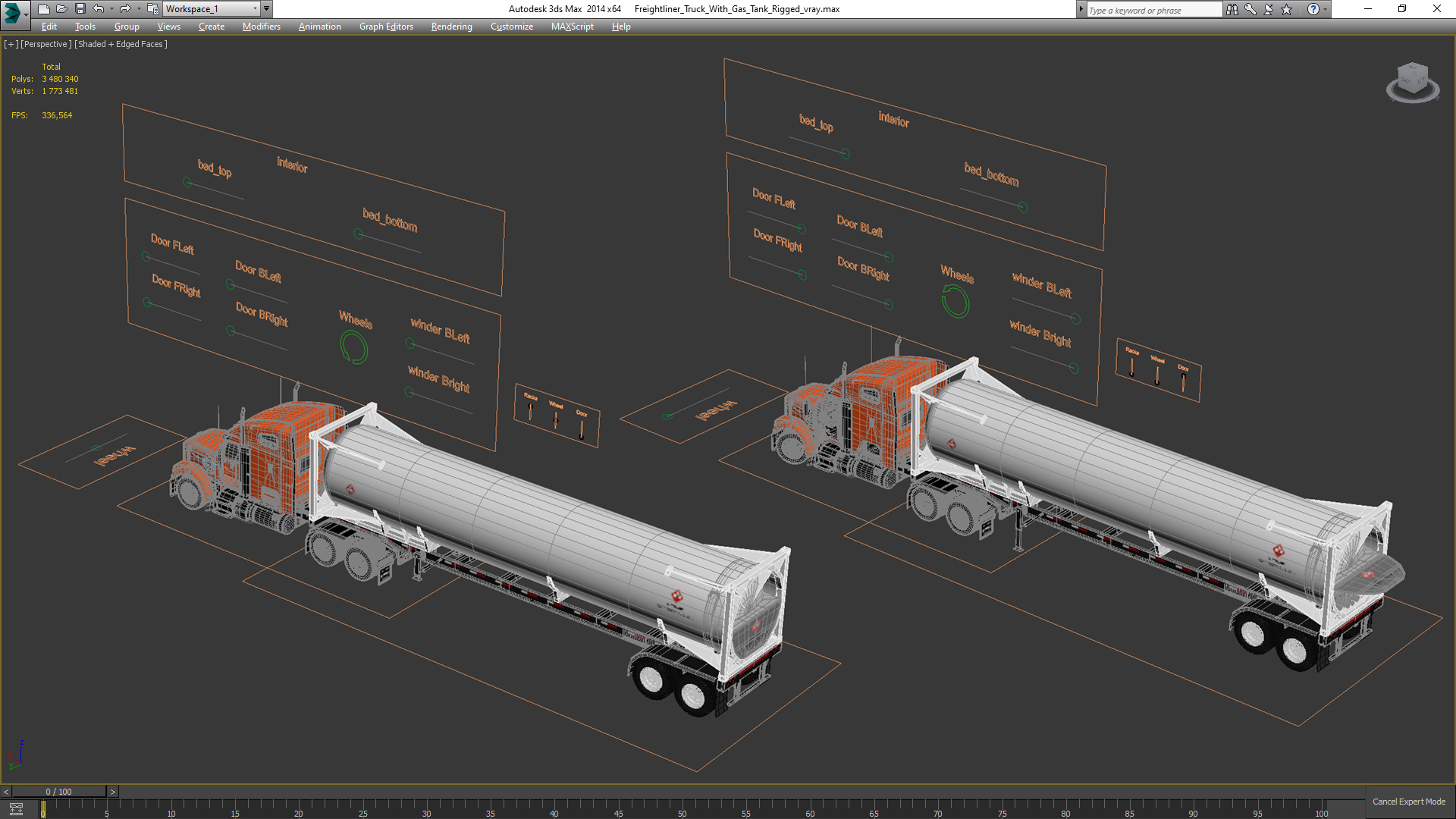Open Subscription Center key icon
The width and height of the screenshot is (1456, 819).
(x=1250, y=9)
